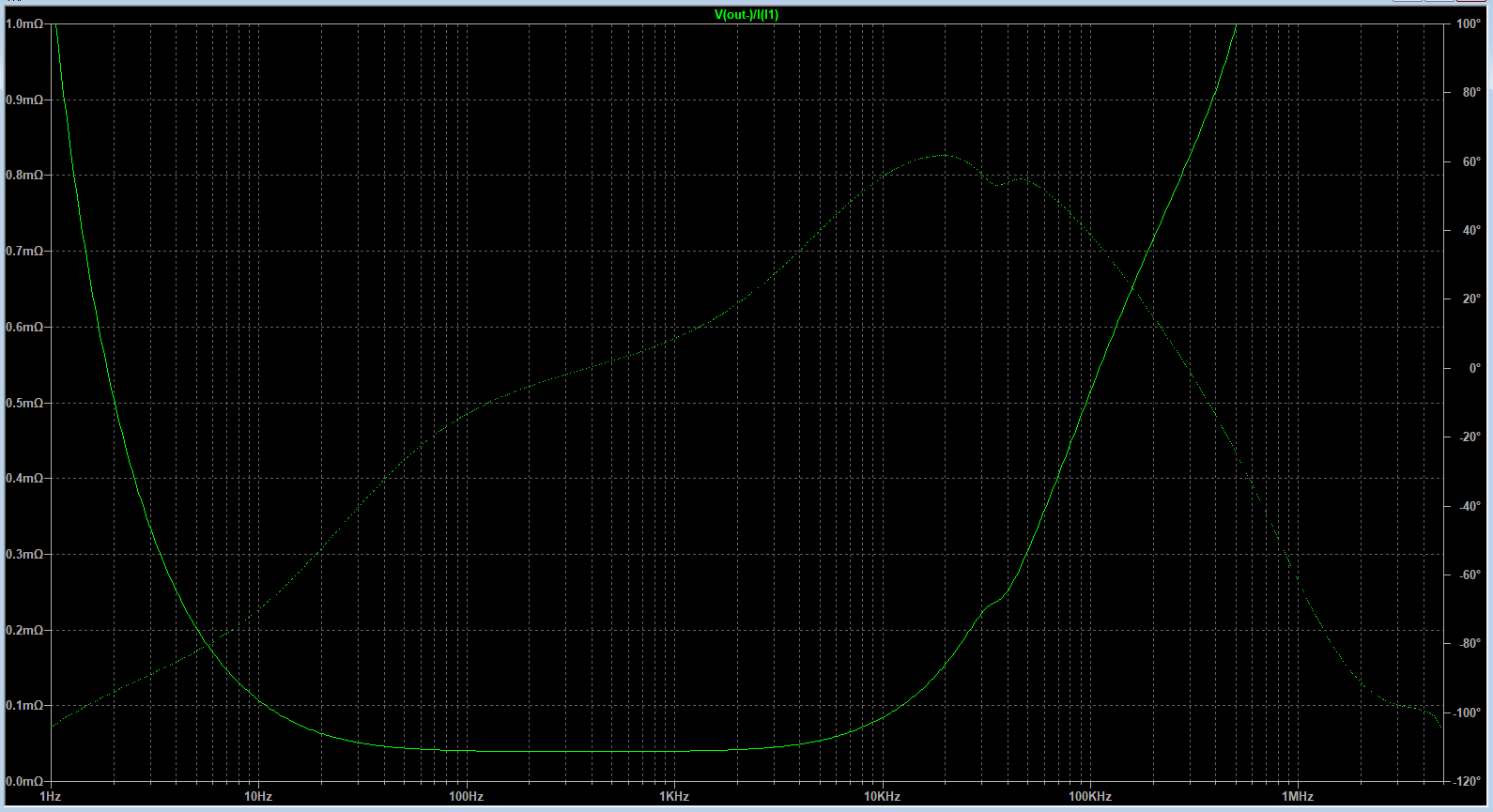Click the 0° phase axis label

(1474, 368)
